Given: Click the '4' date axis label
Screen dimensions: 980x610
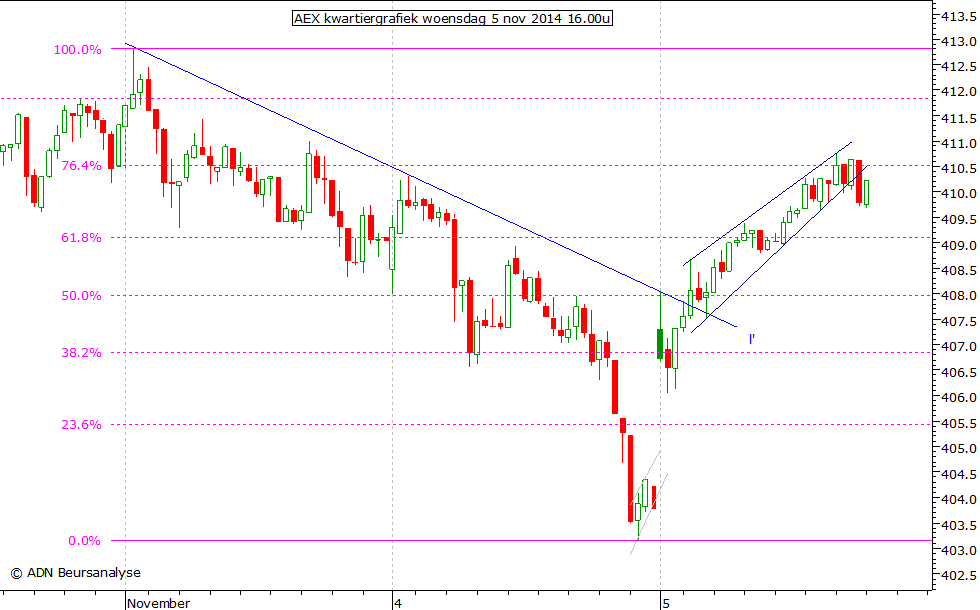Looking at the screenshot, I should tap(398, 603).
